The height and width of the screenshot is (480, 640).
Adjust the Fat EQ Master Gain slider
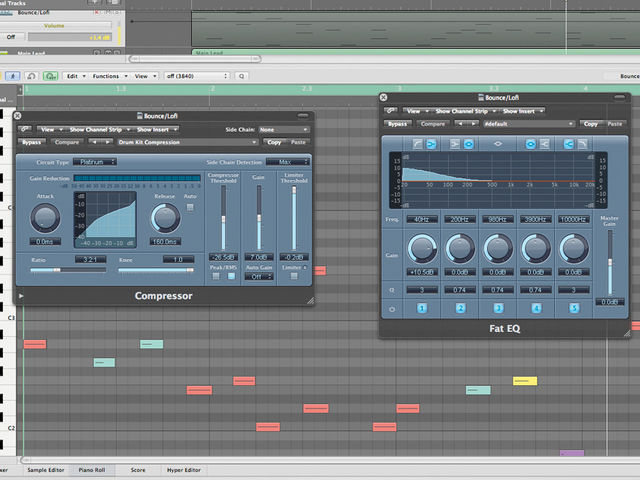click(610, 262)
